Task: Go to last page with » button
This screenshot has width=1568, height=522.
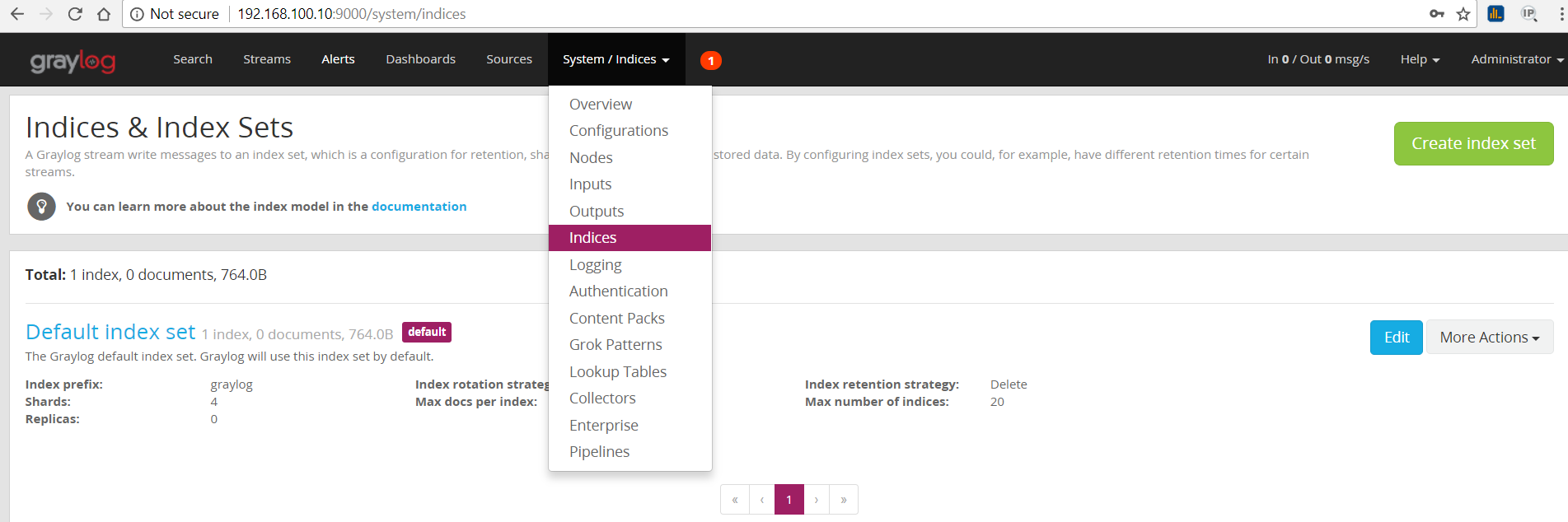Action: 844,500
